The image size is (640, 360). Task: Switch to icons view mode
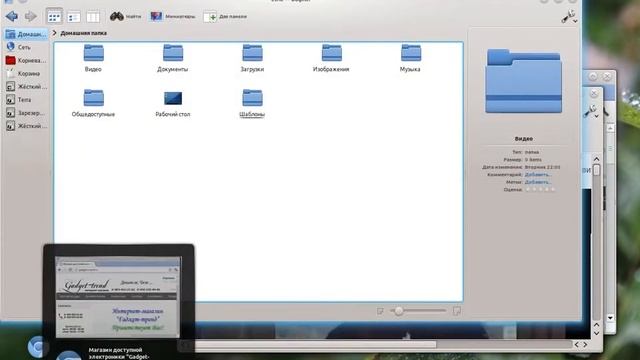tap(54, 17)
